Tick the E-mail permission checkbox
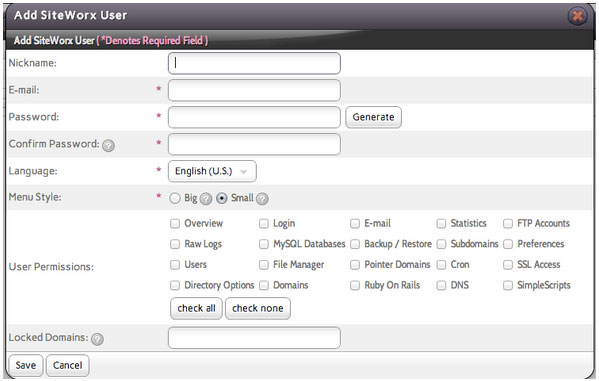The image size is (599, 381). (355, 224)
